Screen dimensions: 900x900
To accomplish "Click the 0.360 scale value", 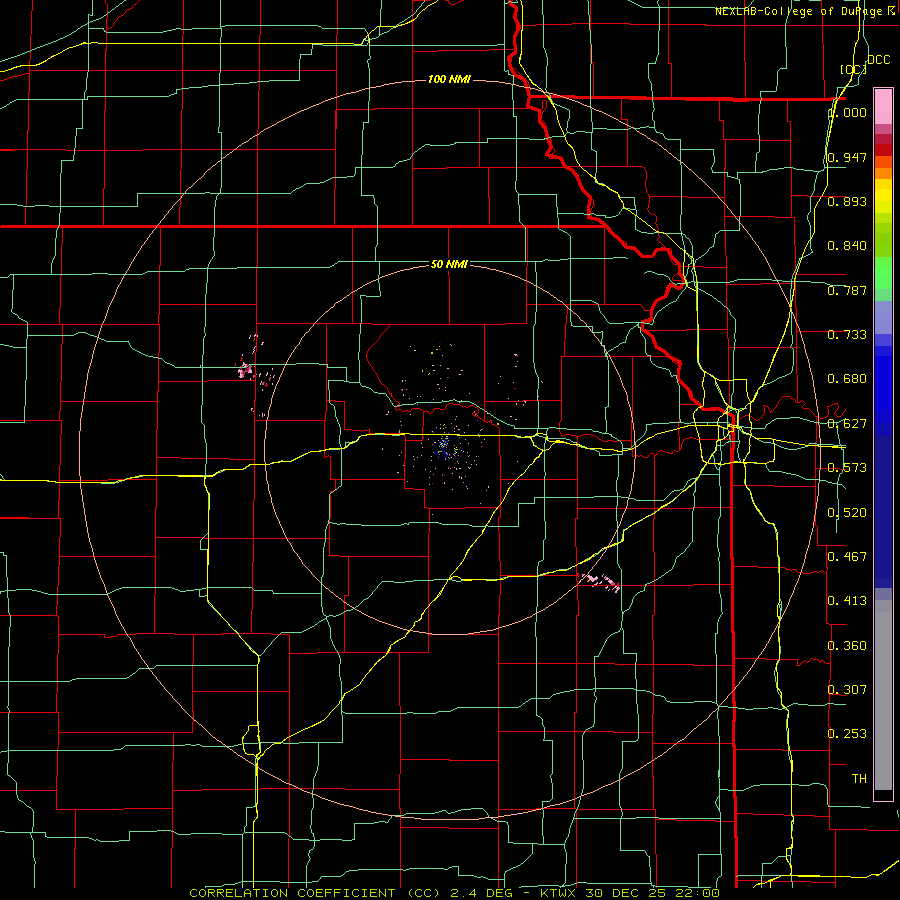I will 847,646.
